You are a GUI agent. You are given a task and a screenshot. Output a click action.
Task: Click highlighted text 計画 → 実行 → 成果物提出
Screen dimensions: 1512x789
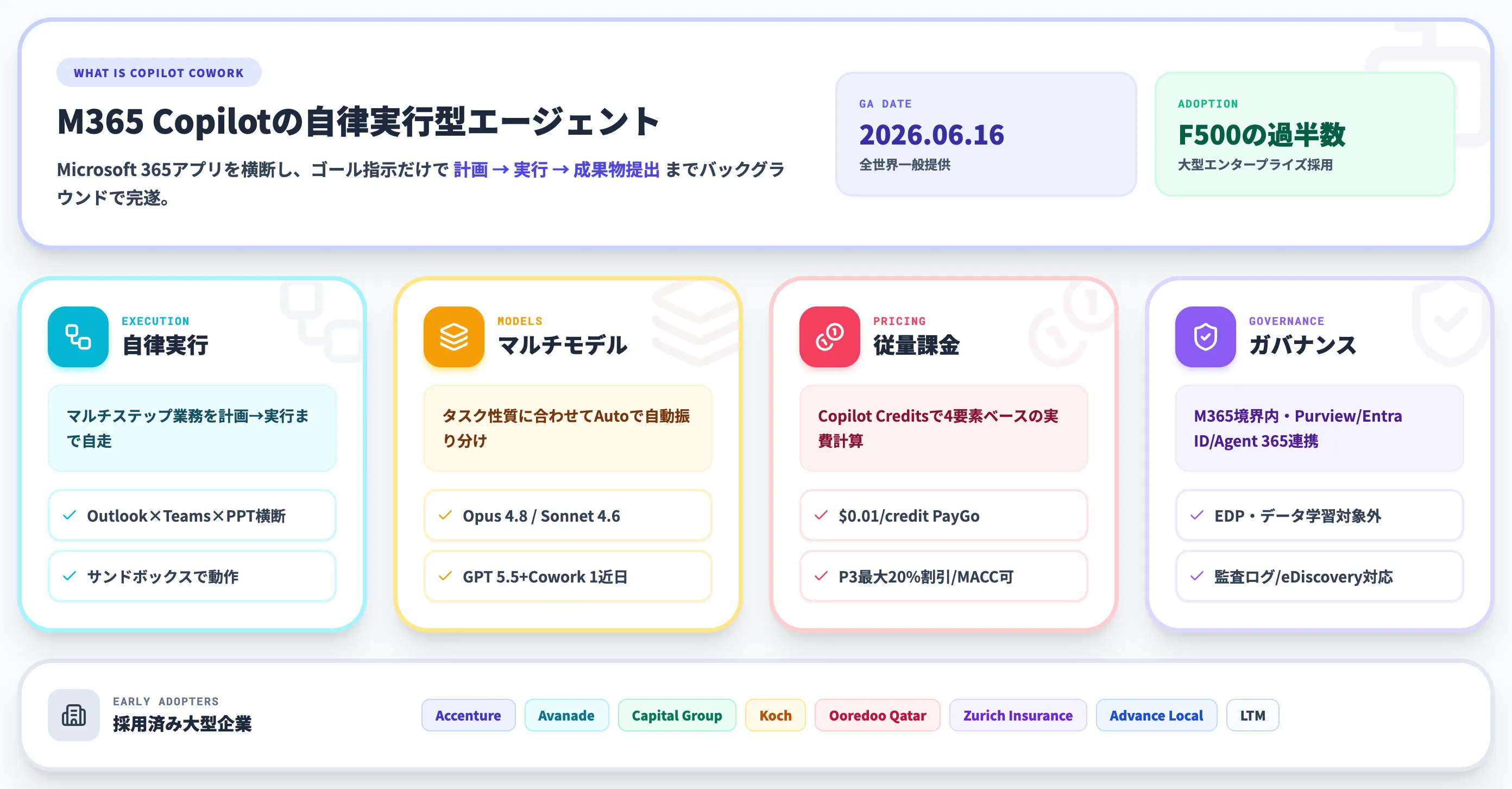coord(557,170)
